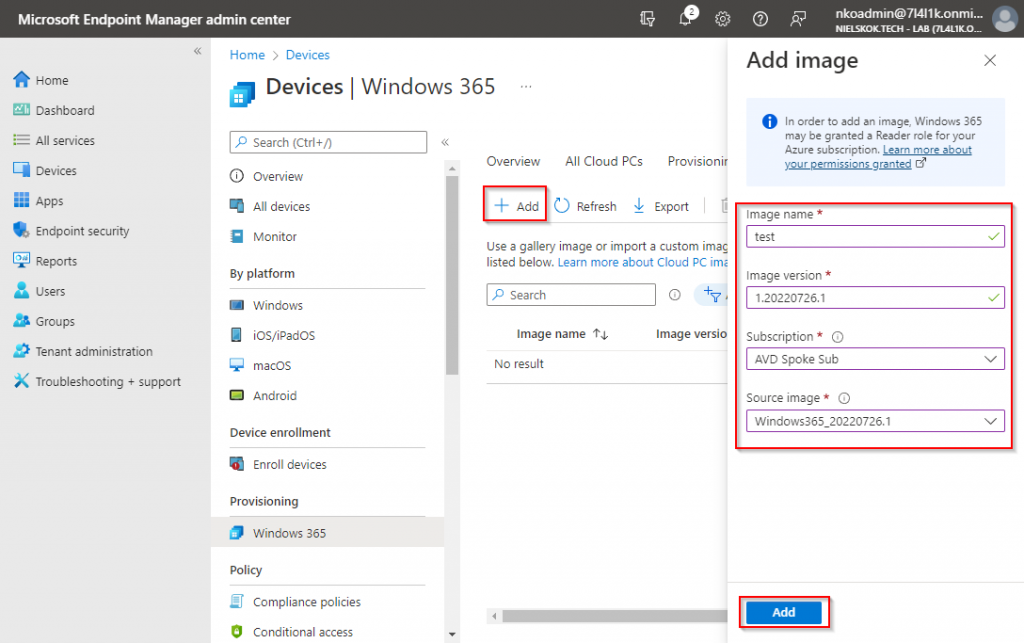Open Groups in the sidebar
The image size is (1024, 643).
(x=44, y=321)
